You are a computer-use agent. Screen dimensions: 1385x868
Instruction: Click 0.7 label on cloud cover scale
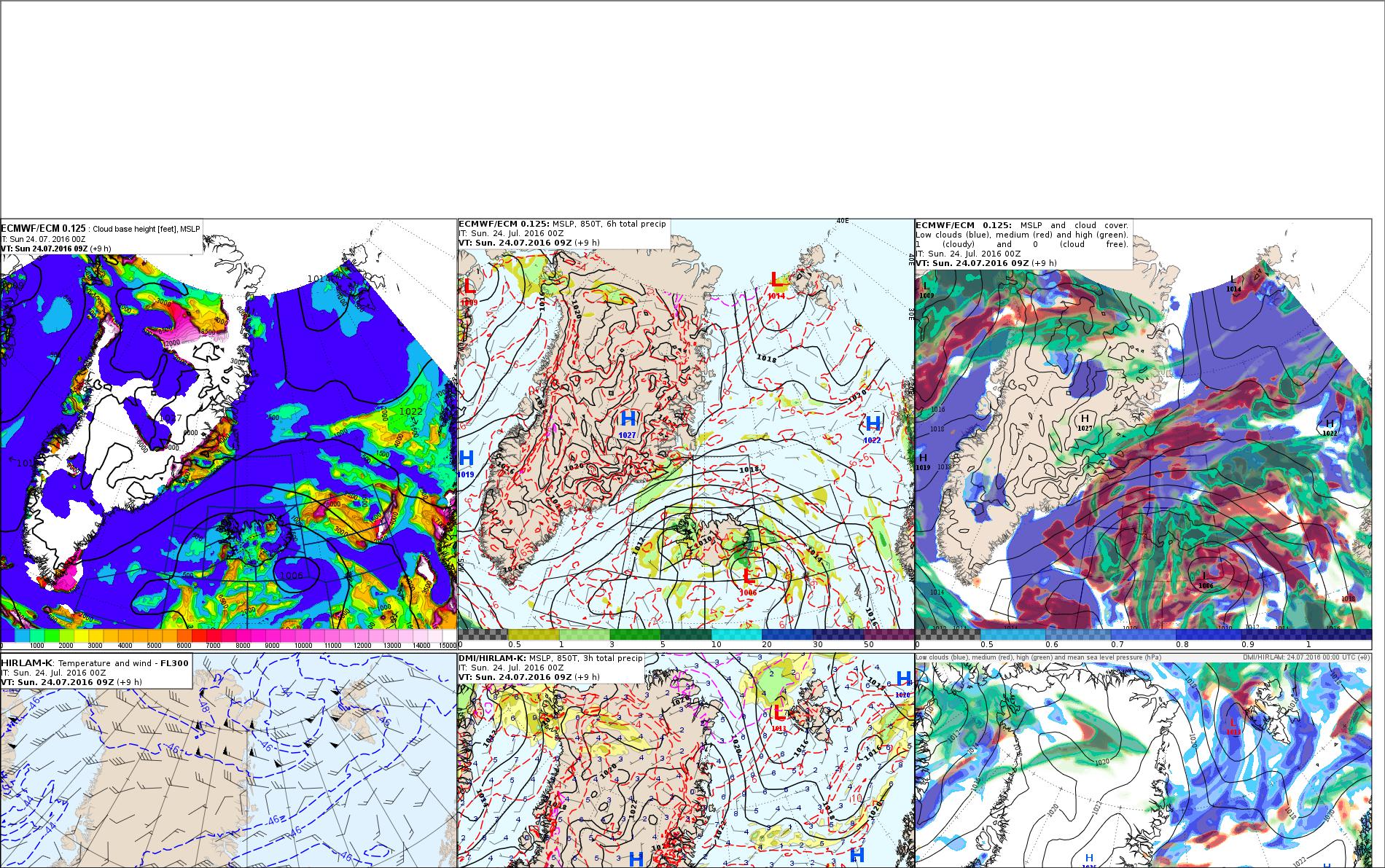(1117, 644)
